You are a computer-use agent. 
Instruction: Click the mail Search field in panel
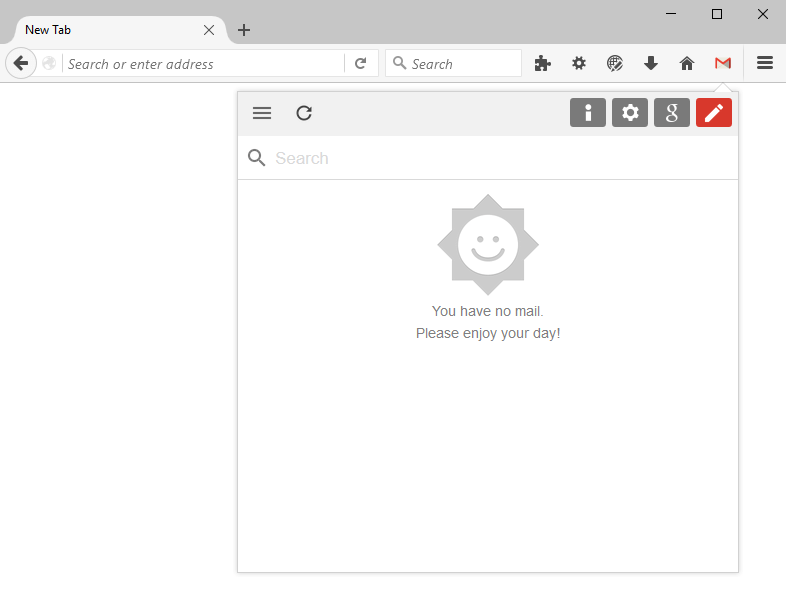coord(488,158)
